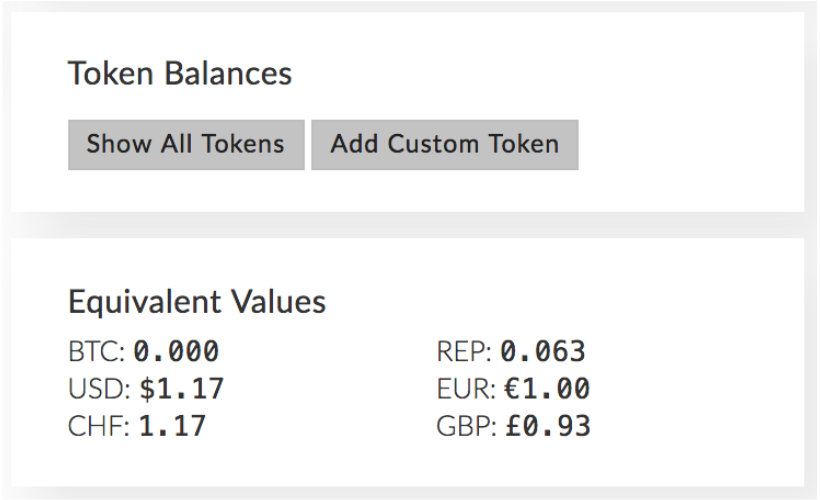The image size is (820, 500).
Task: Click blank area right of Equivalent Values heading
Action: (560, 301)
